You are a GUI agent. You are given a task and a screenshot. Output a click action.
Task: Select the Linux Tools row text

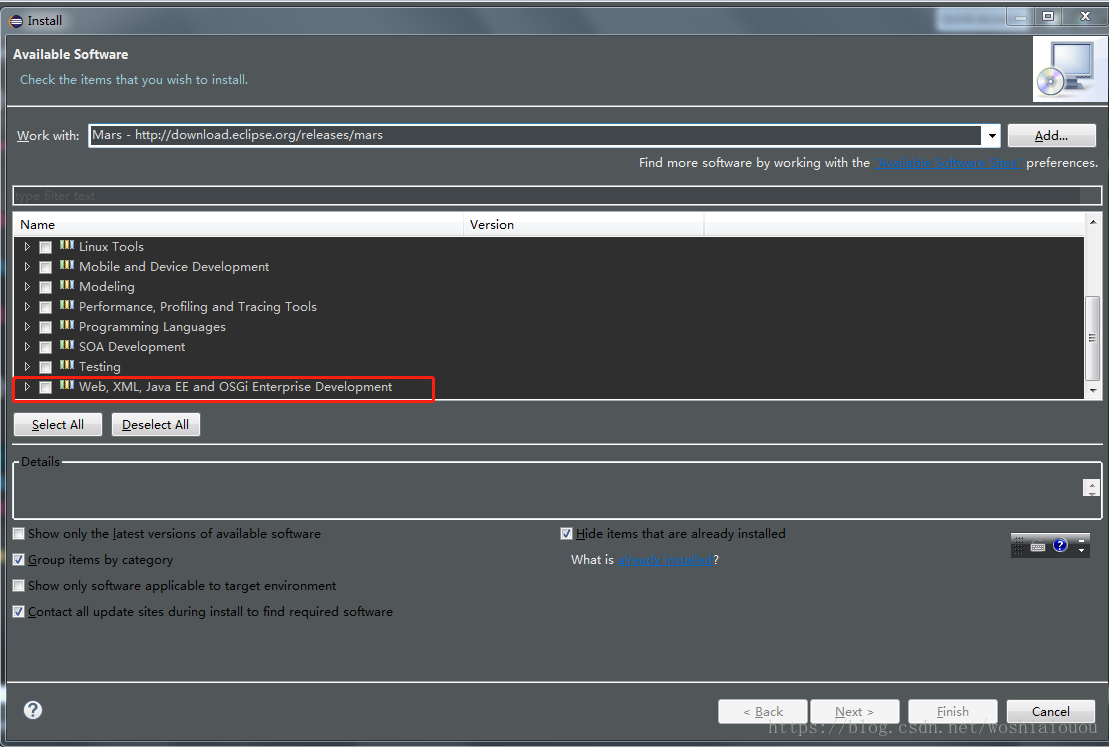(x=111, y=246)
